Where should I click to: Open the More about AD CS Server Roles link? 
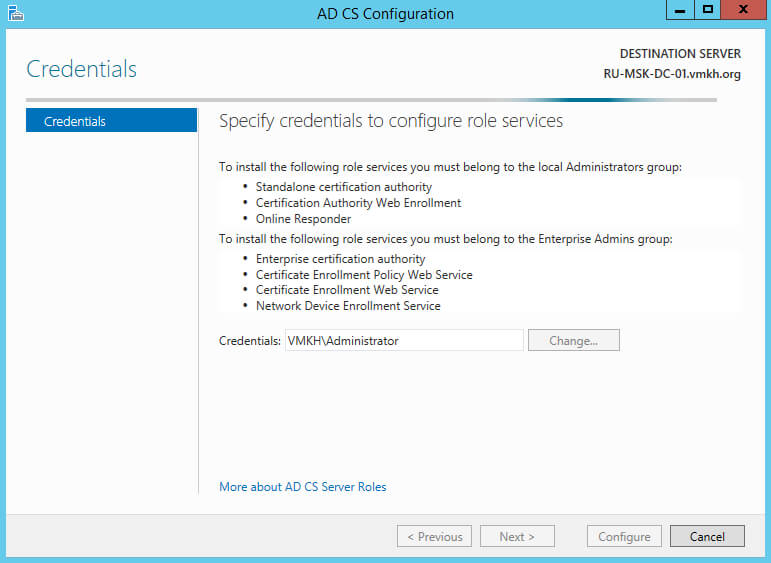click(303, 487)
